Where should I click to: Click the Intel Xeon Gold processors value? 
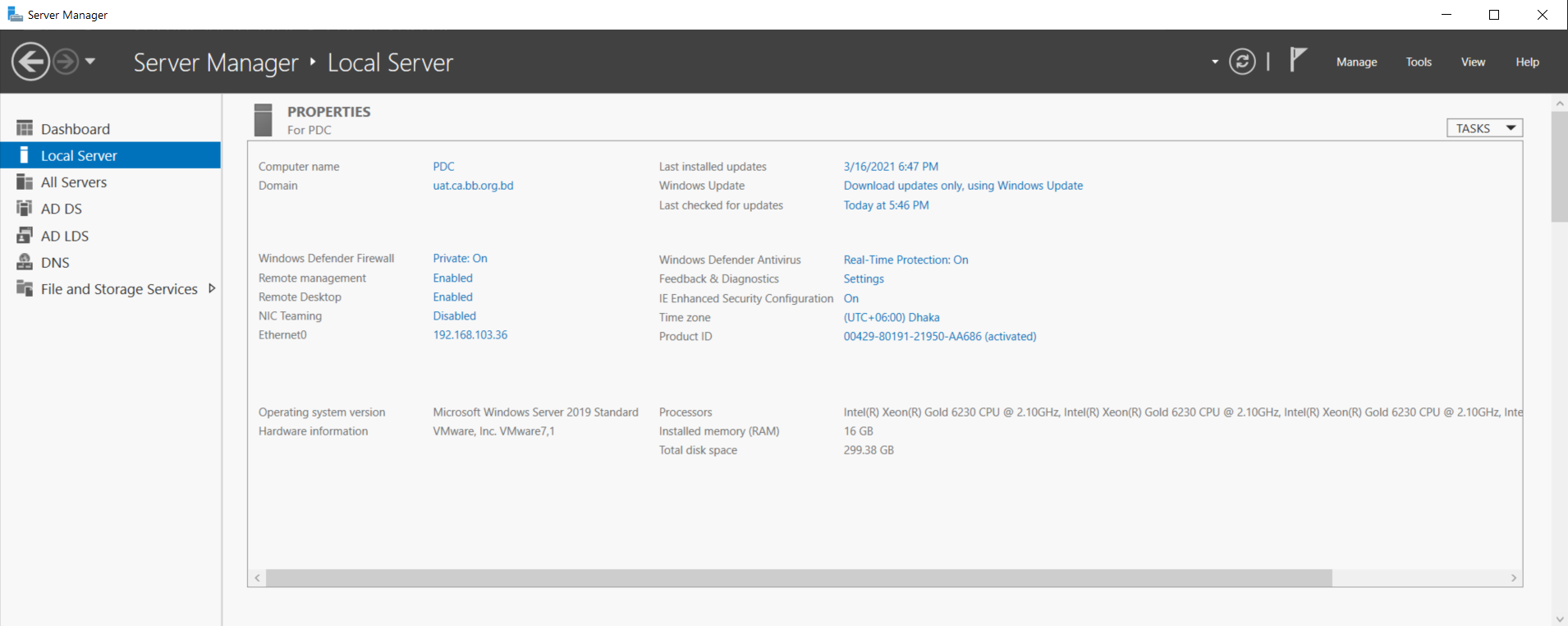[1182, 412]
